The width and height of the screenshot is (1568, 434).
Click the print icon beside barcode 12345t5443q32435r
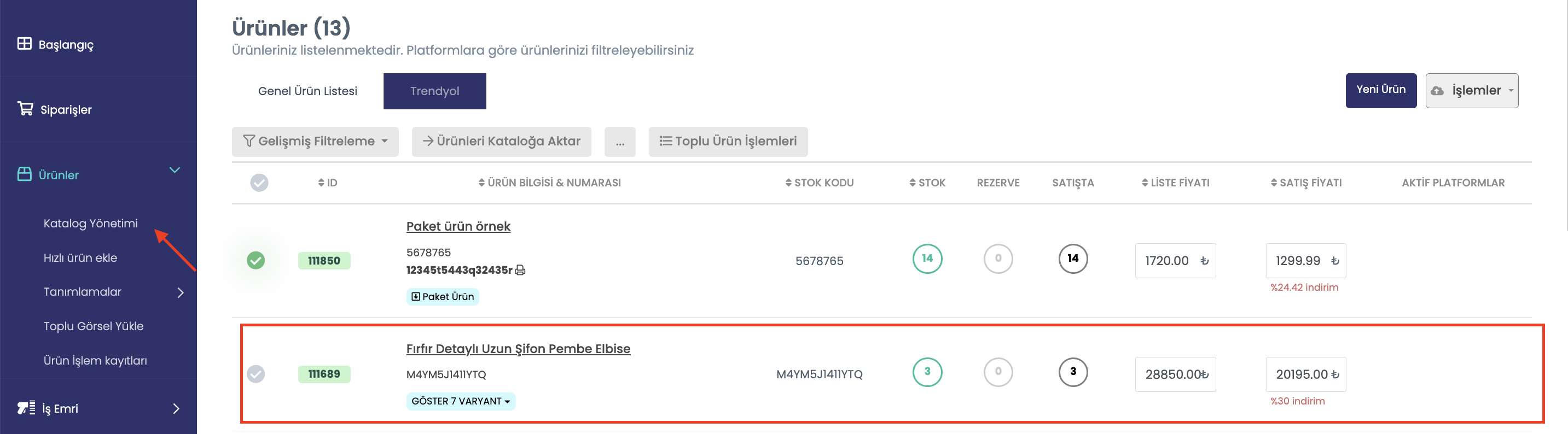pyautogui.click(x=520, y=271)
